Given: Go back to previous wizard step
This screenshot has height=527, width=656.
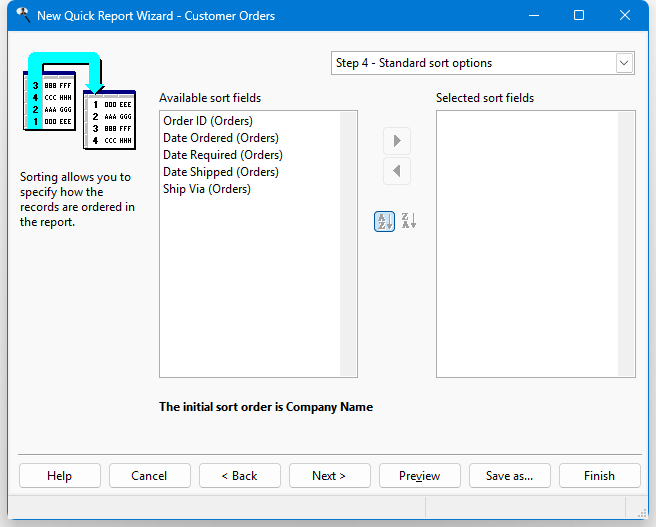Looking at the screenshot, I should (239, 476).
